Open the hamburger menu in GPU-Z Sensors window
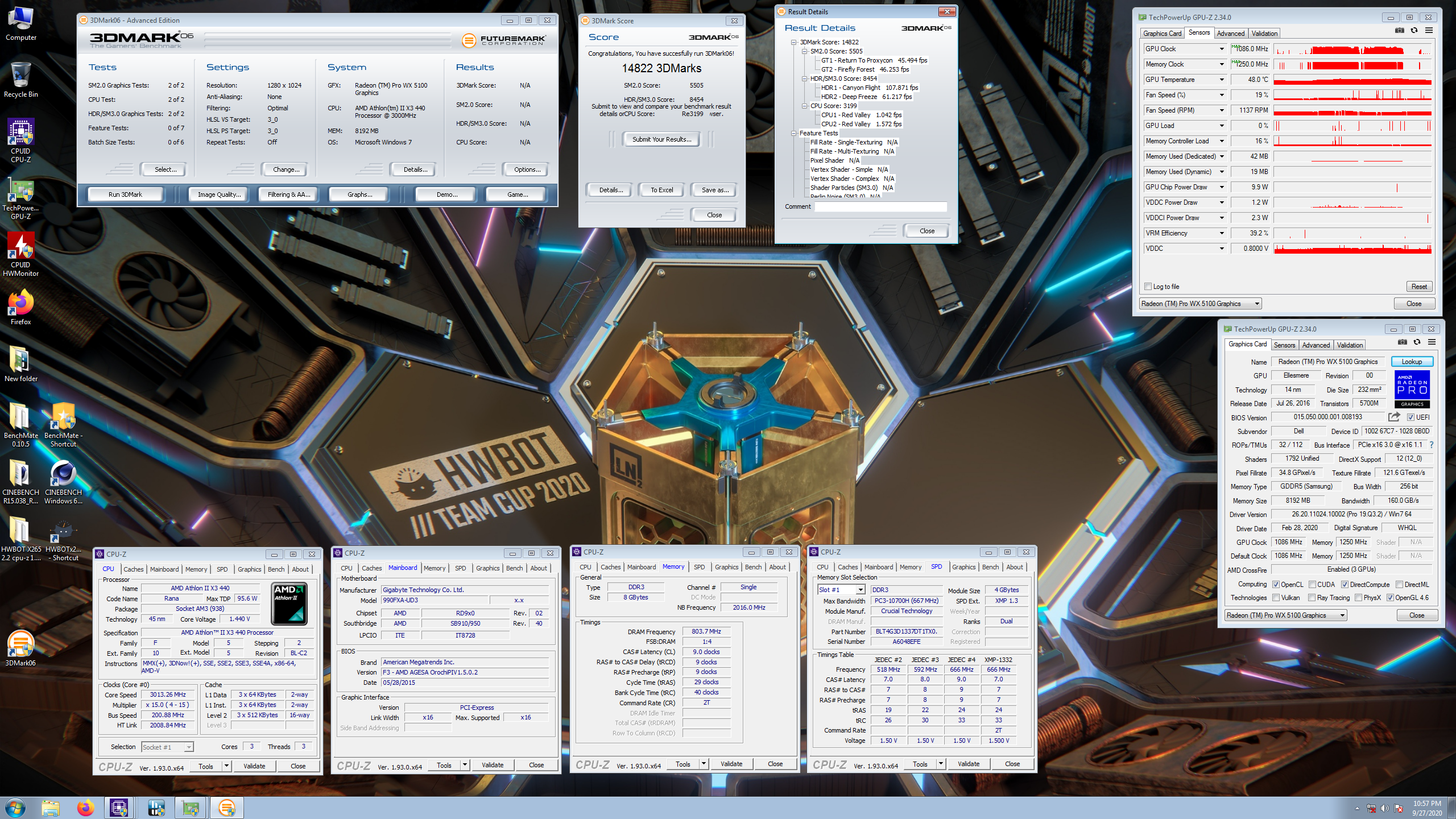This screenshot has height=819, width=1456. pyautogui.click(x=1429, y=31)
